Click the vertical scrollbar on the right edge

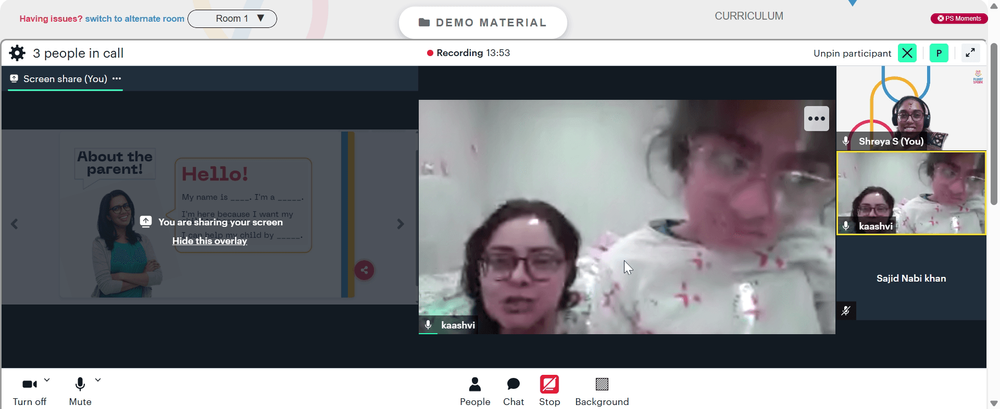[x=994, y=125]
